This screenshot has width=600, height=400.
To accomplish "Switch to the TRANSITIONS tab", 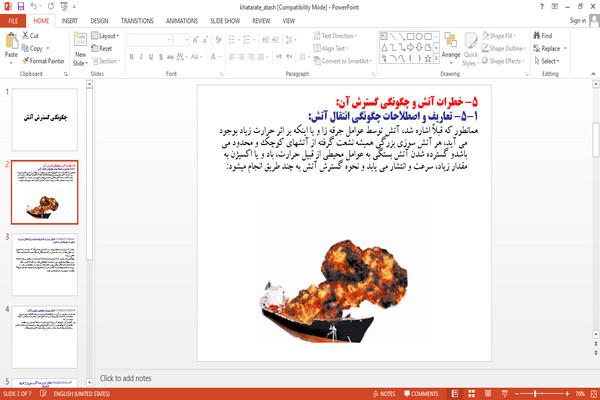I will (137, 21).
